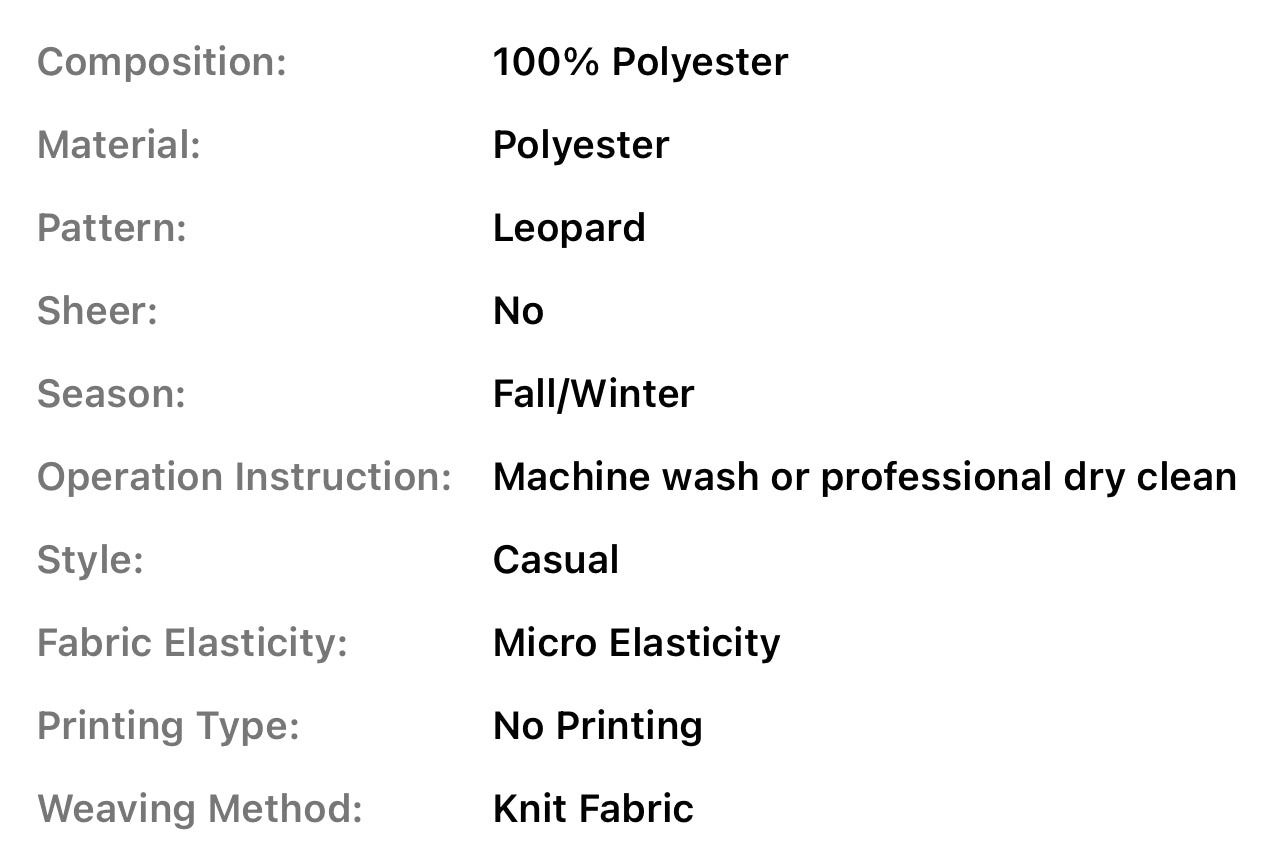The width and height of the screenshot is (1284, 857).
Task: Click the Sheer label
Action: 97,311
